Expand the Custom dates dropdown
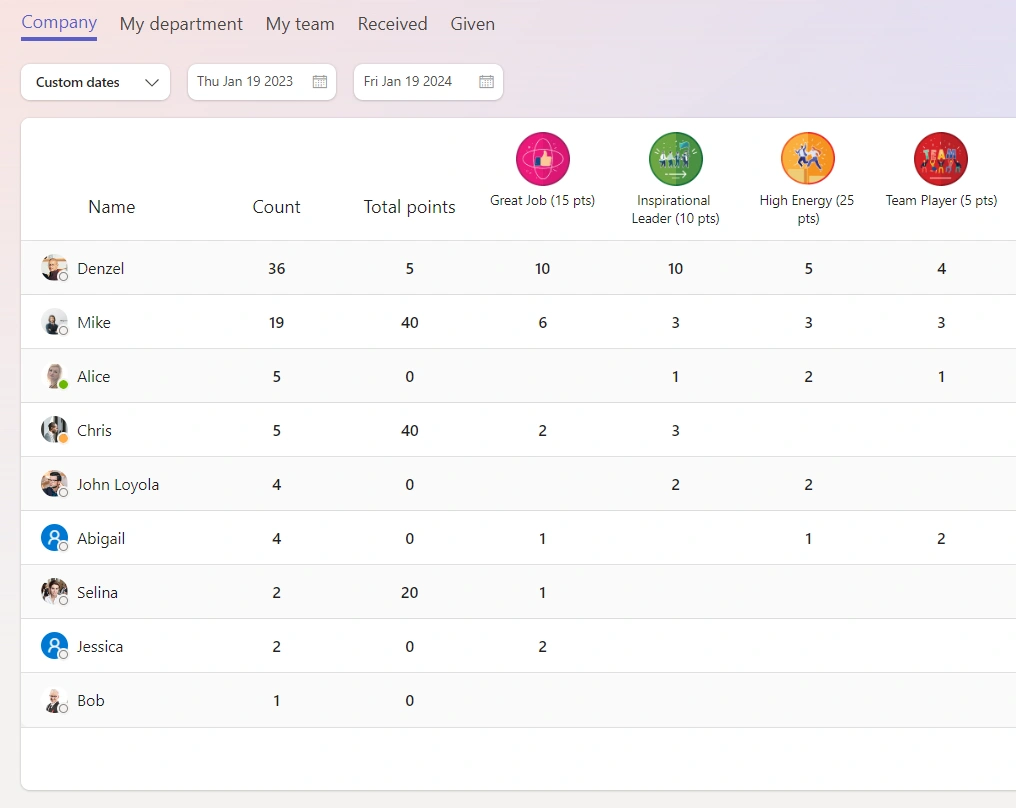 95,82
